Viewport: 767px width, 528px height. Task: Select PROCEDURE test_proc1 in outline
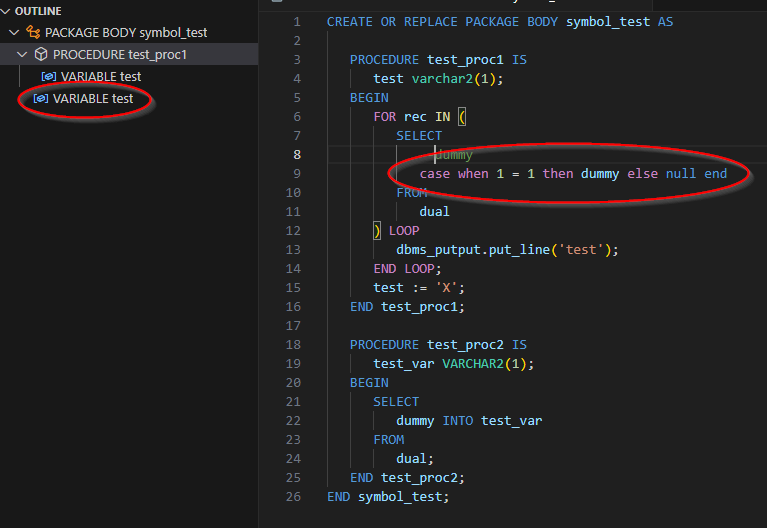(x=129, y=54)
